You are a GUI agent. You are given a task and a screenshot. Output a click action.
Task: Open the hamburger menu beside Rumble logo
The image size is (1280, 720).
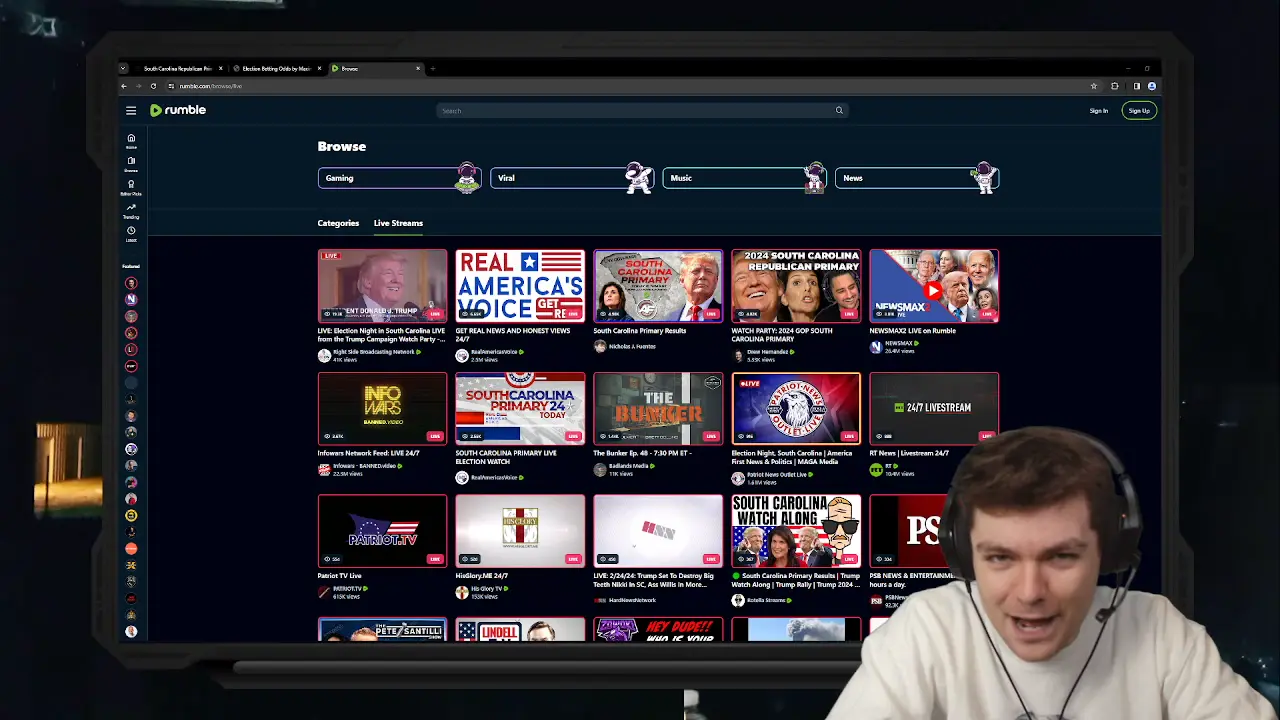(x=131, y=111)
